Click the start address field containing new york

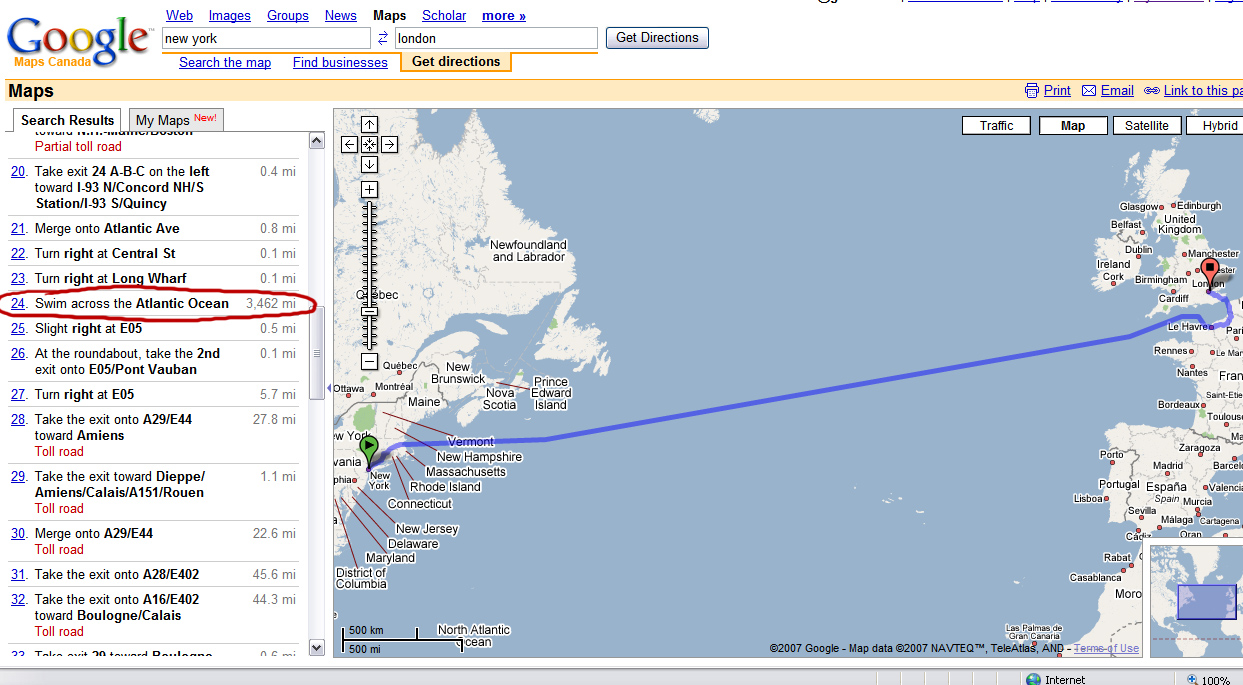pyautogui.click(x=266, y=38)
